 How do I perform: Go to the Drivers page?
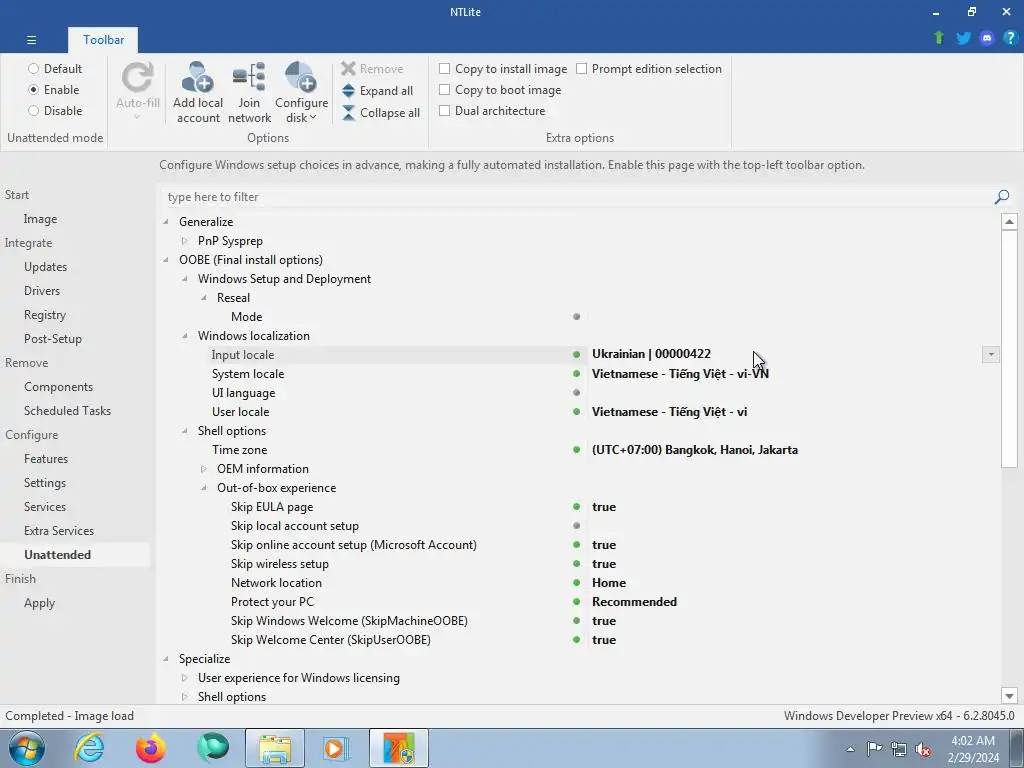click(x=42, y=291)
